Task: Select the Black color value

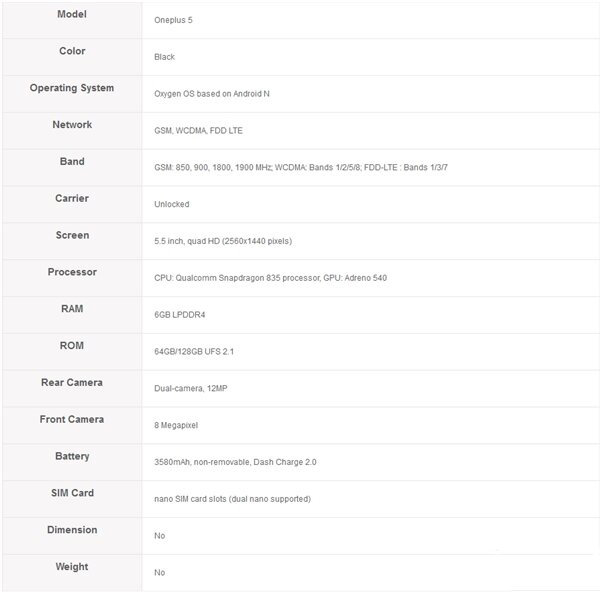Action: (x=164, y=57)
